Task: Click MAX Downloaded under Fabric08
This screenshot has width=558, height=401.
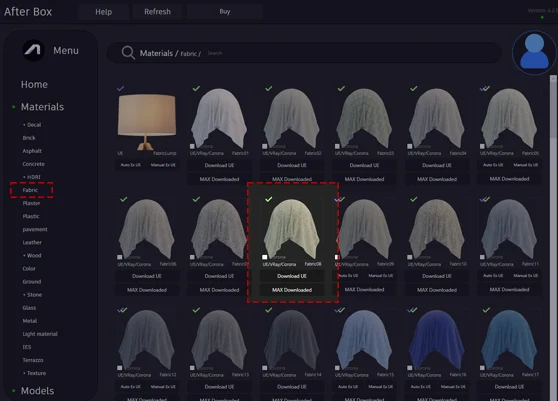Action: [292, 290]
